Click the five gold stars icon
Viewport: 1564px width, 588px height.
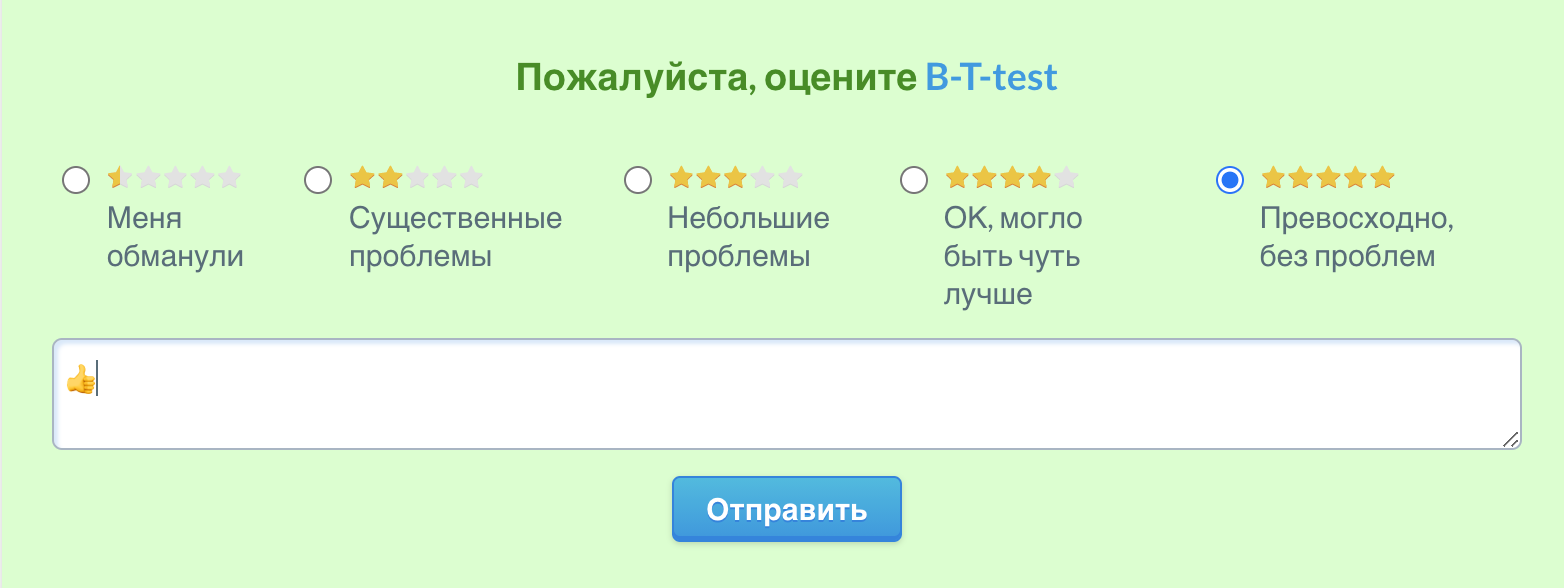(x=1327, y=178)
